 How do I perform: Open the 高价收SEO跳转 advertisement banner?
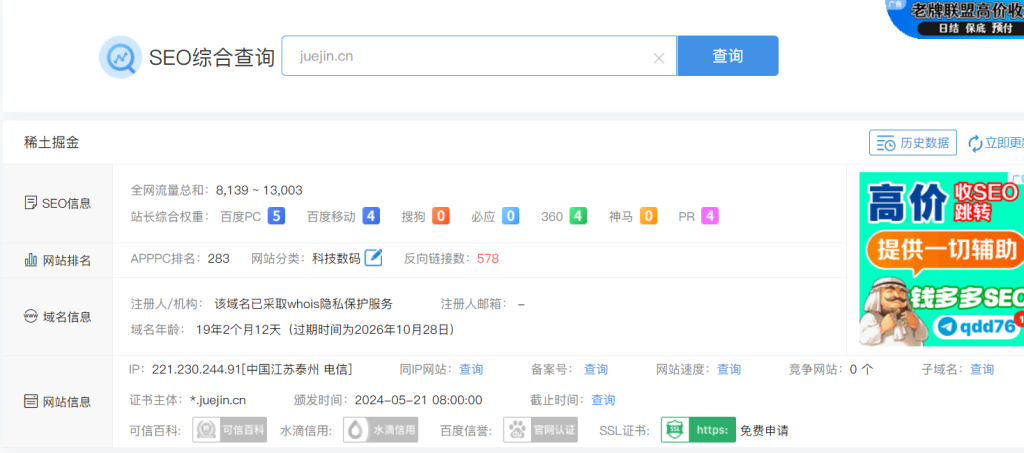coord(941,259)
